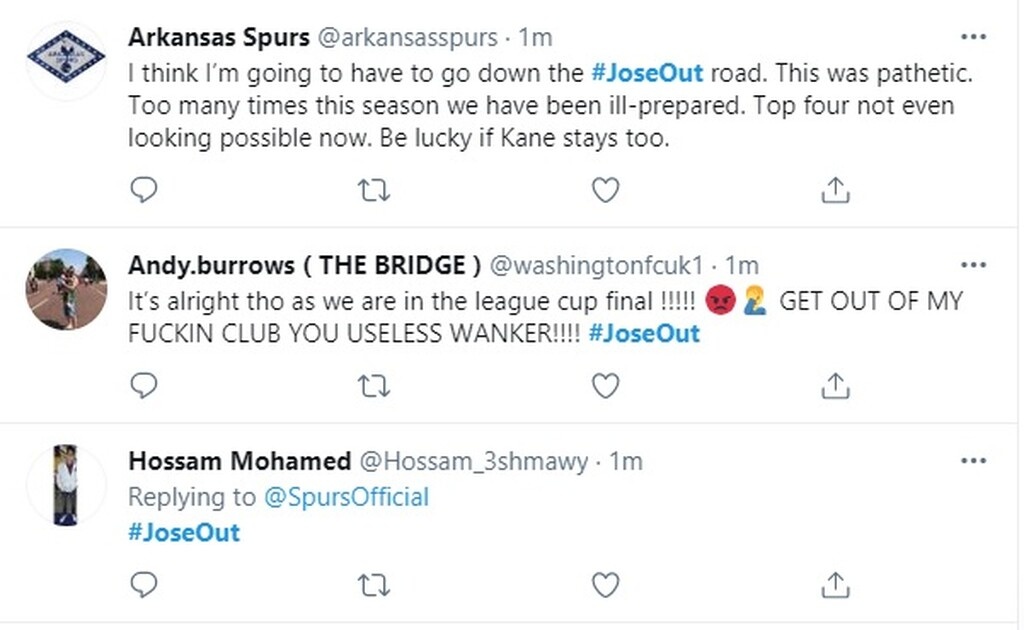This screenshot has width=1024, height=630.
Task: Open more options on Arkansas Spurs tweet
Action: pyautogui.click(x=973, y=37)
